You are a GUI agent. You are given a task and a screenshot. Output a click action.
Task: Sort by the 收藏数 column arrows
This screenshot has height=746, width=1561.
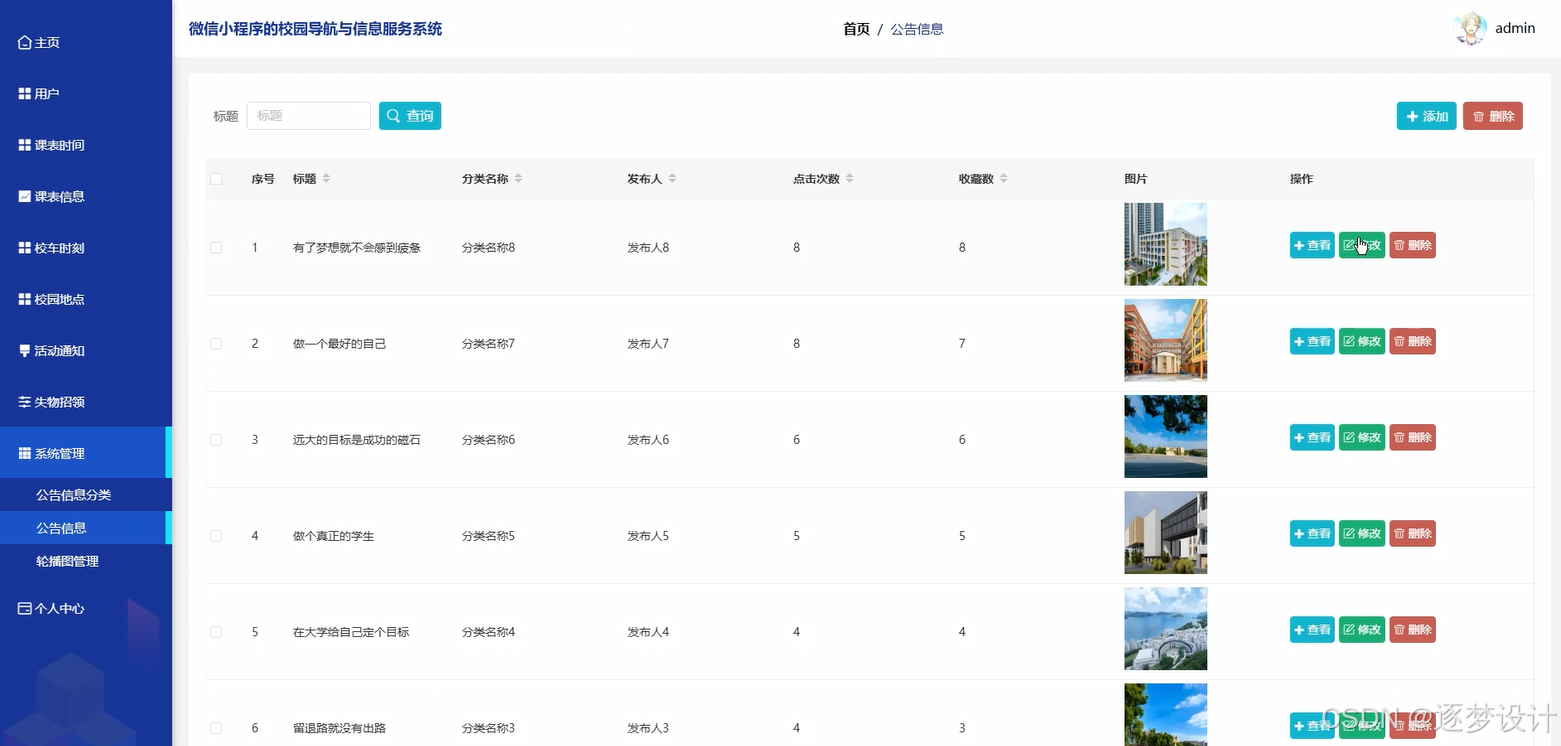[x=1003, y=179]
